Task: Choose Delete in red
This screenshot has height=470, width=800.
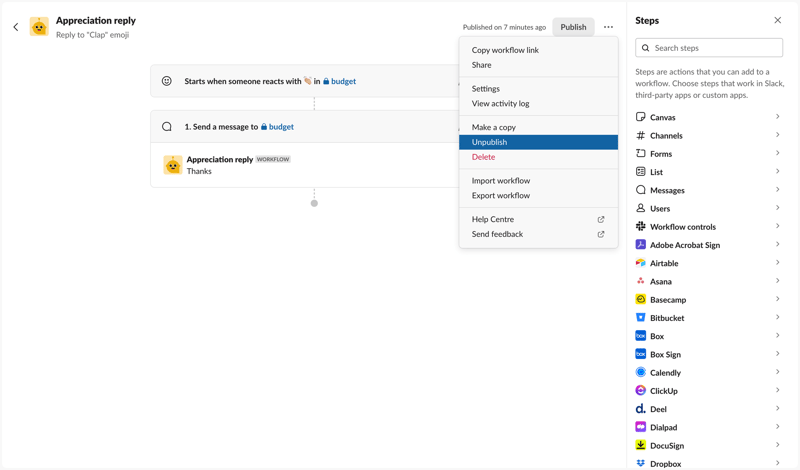Action: (538, 157)
